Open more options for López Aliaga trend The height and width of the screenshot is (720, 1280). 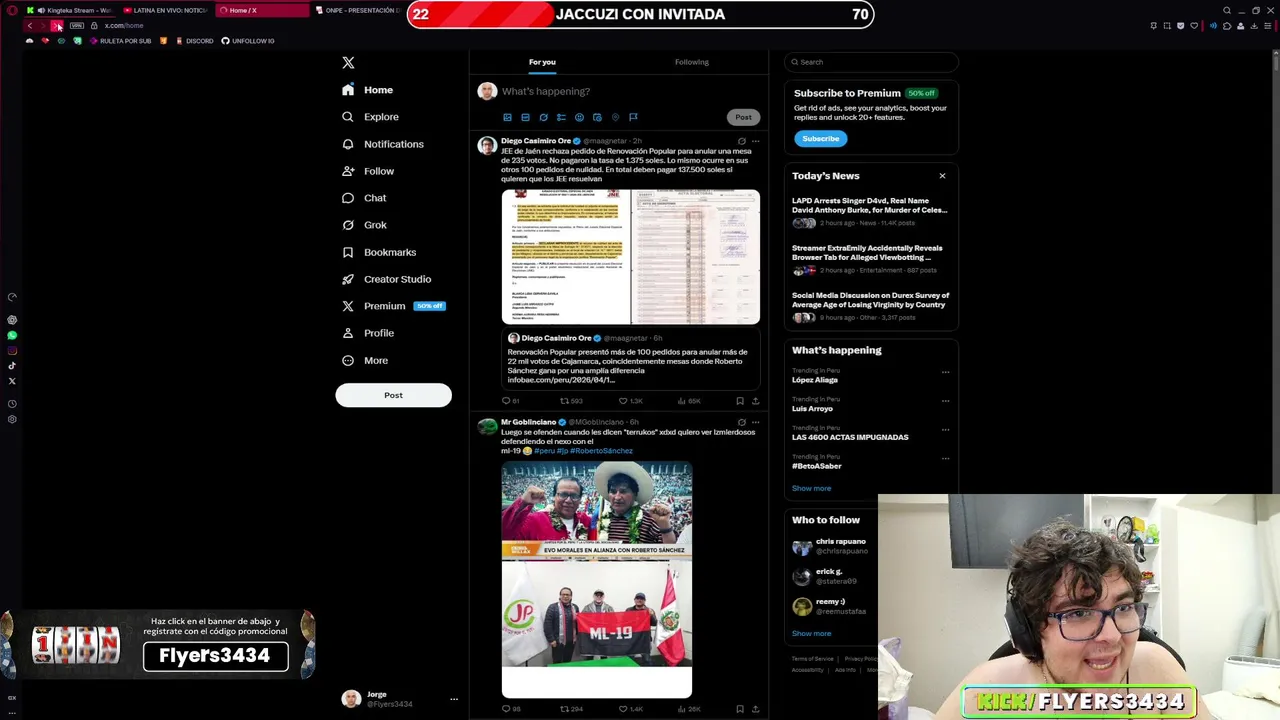[945, 372]
